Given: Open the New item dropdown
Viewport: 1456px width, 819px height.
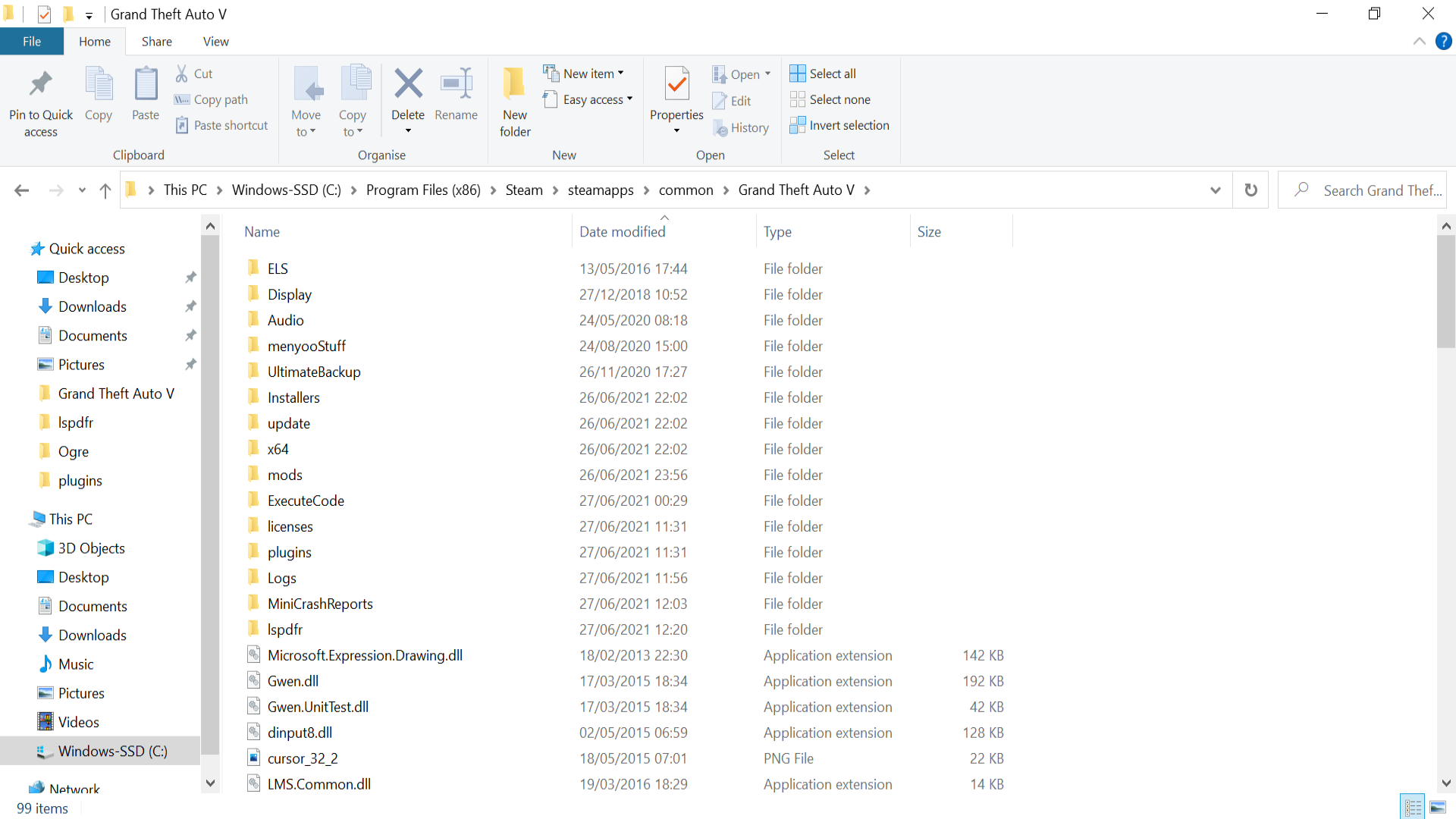Looking at the screenshot, I should coord(584,74).
